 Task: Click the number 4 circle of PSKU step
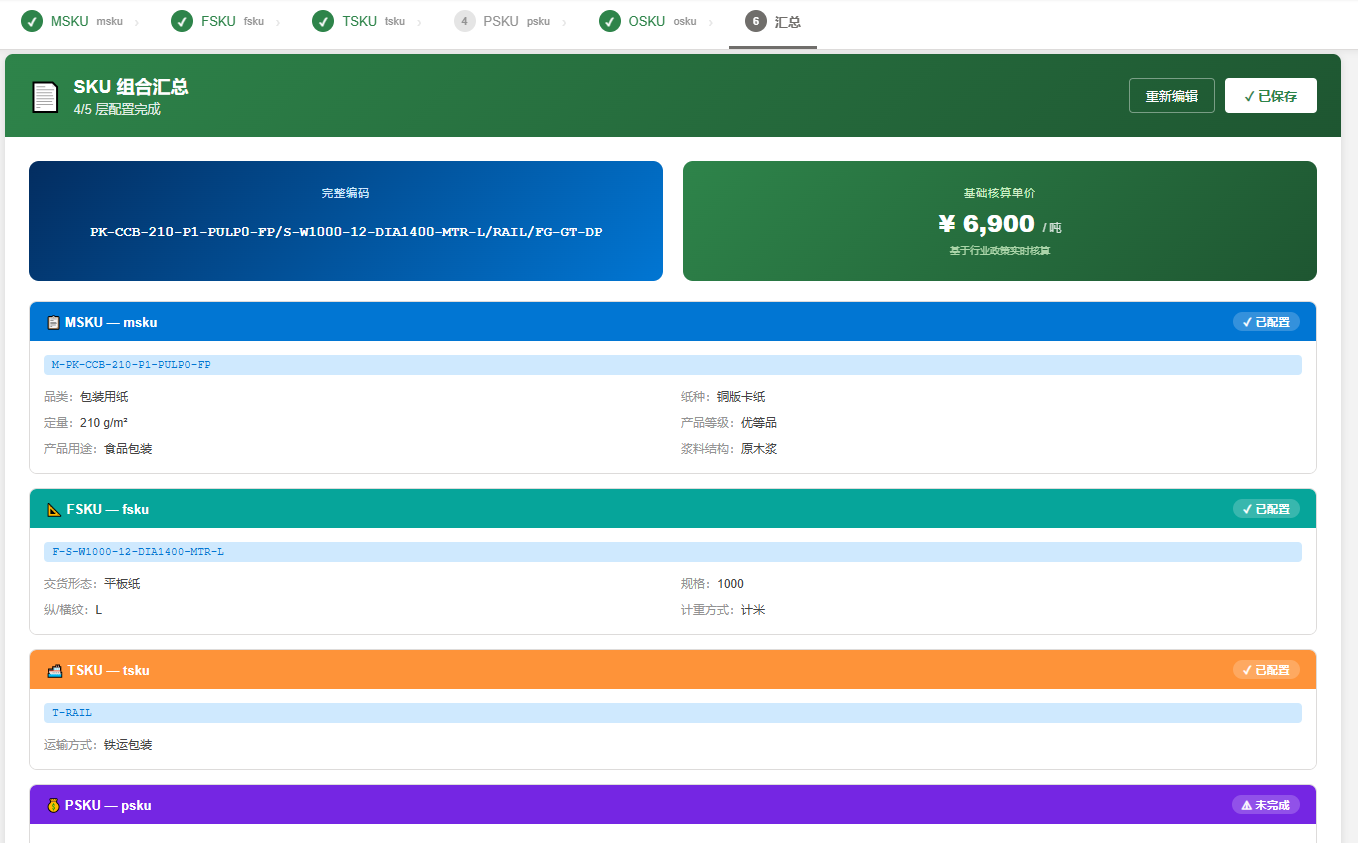click(464, 21)
